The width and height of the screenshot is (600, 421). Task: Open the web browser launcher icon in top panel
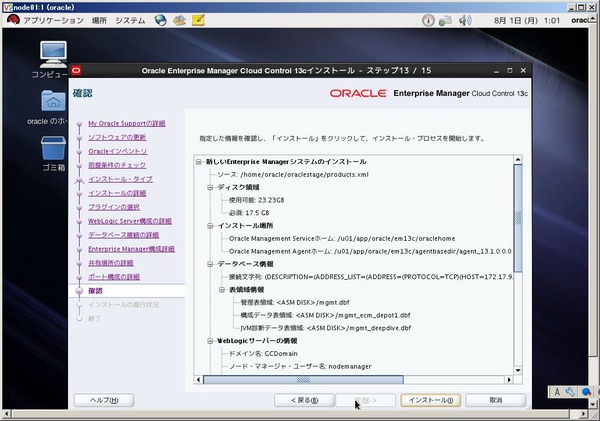(x=160, y=20)
